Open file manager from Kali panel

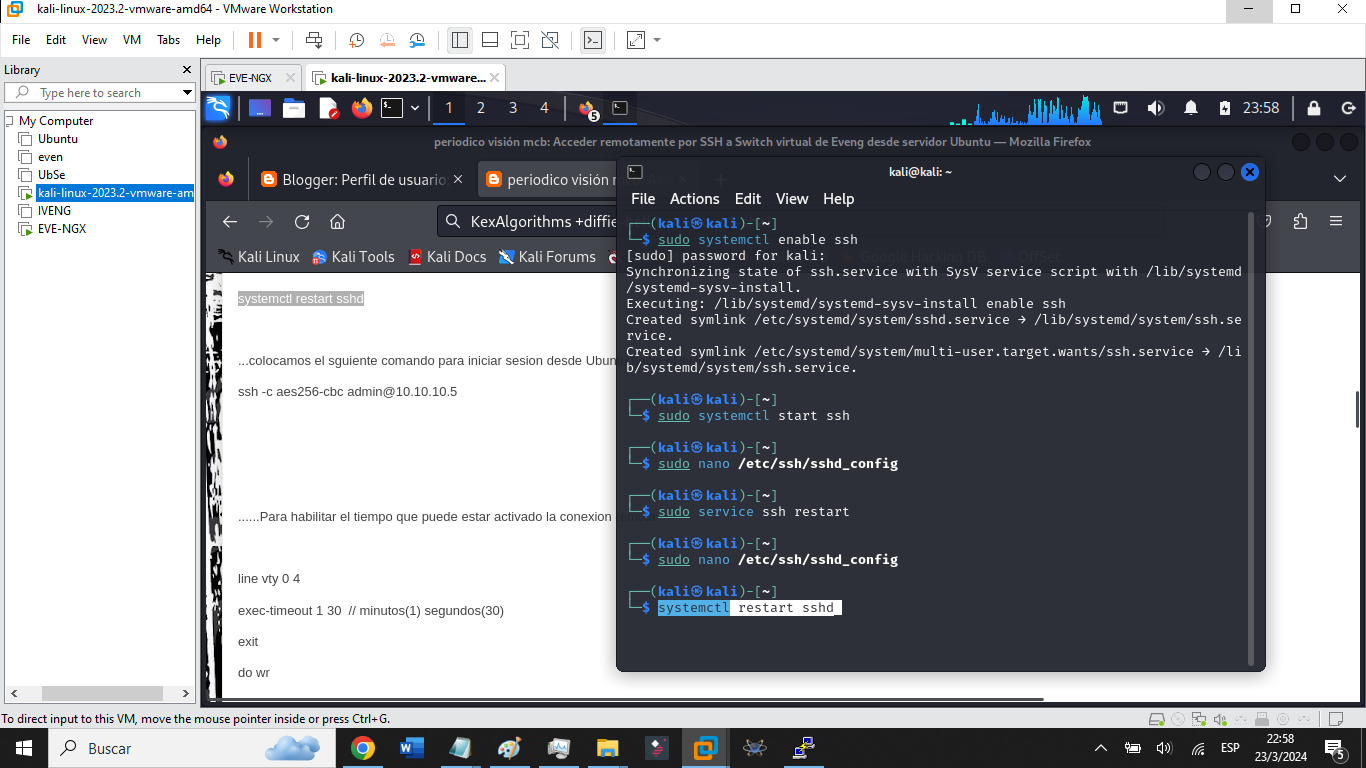[294, 108]
